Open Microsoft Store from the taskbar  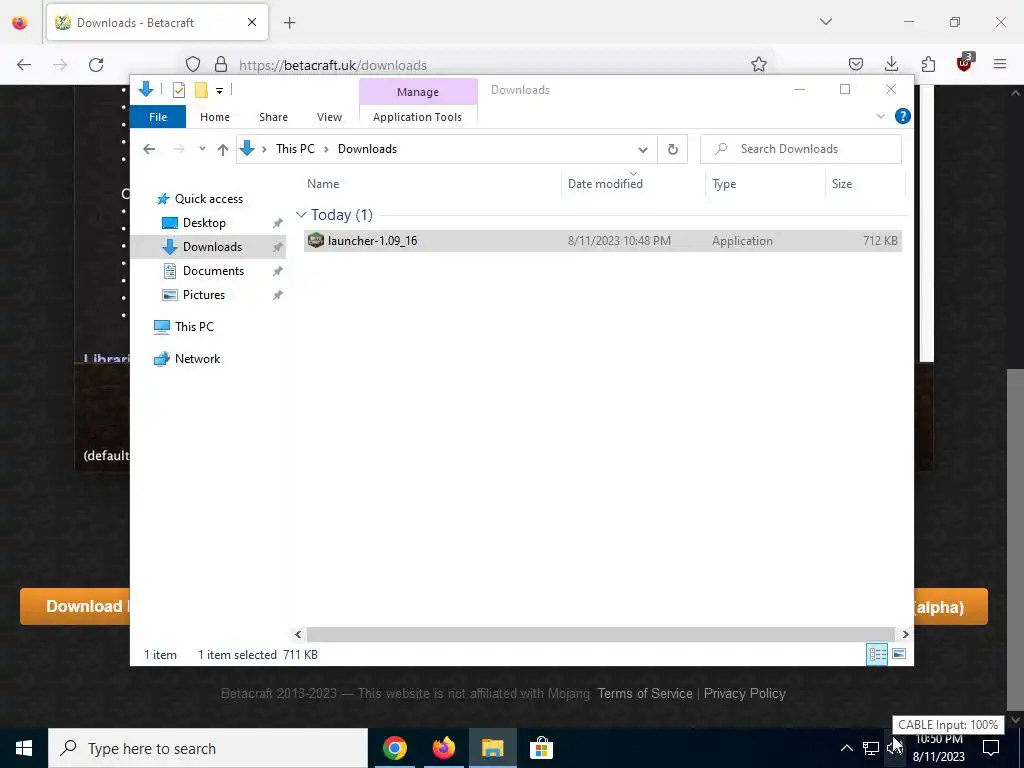(541, 748)
